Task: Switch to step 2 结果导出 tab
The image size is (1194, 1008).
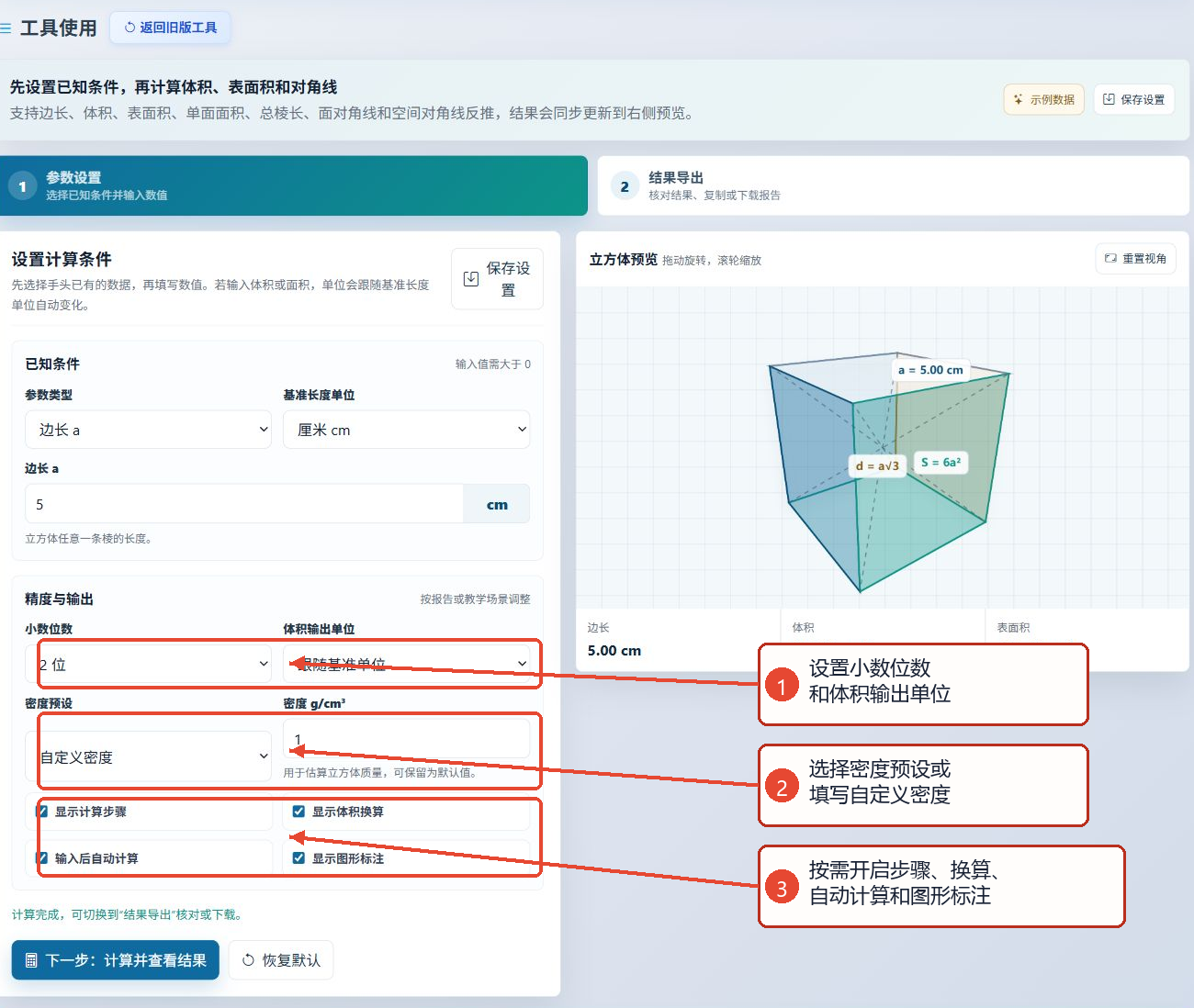Action: click(893, 185)
